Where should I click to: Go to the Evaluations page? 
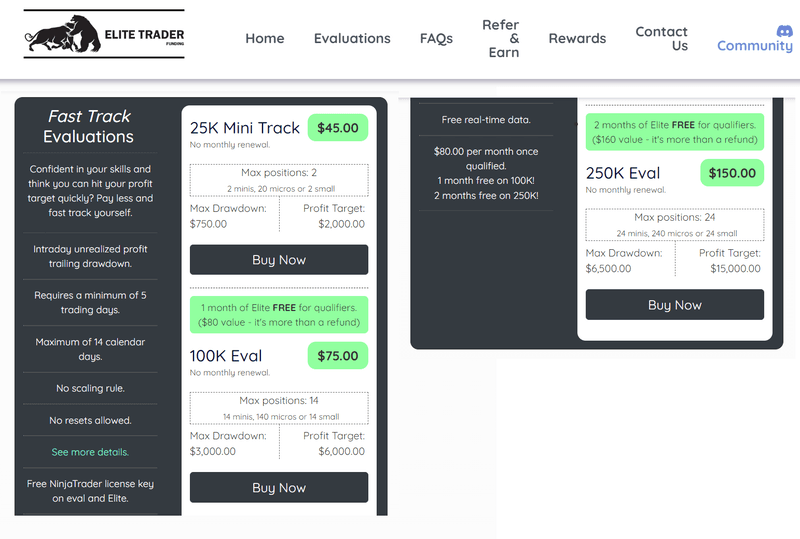[x=352, y=38]
